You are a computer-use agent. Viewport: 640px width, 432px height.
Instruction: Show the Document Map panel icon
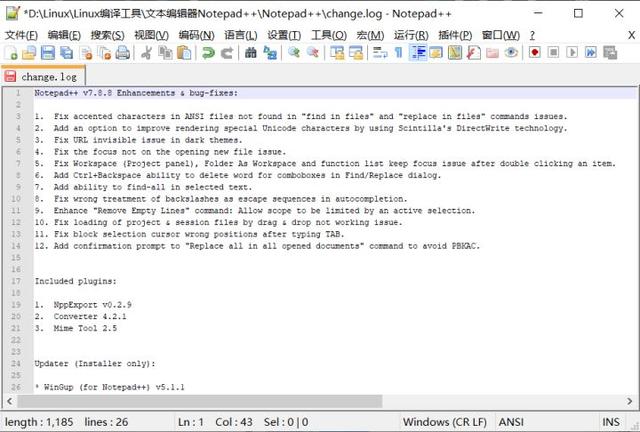tap(455, 53)
